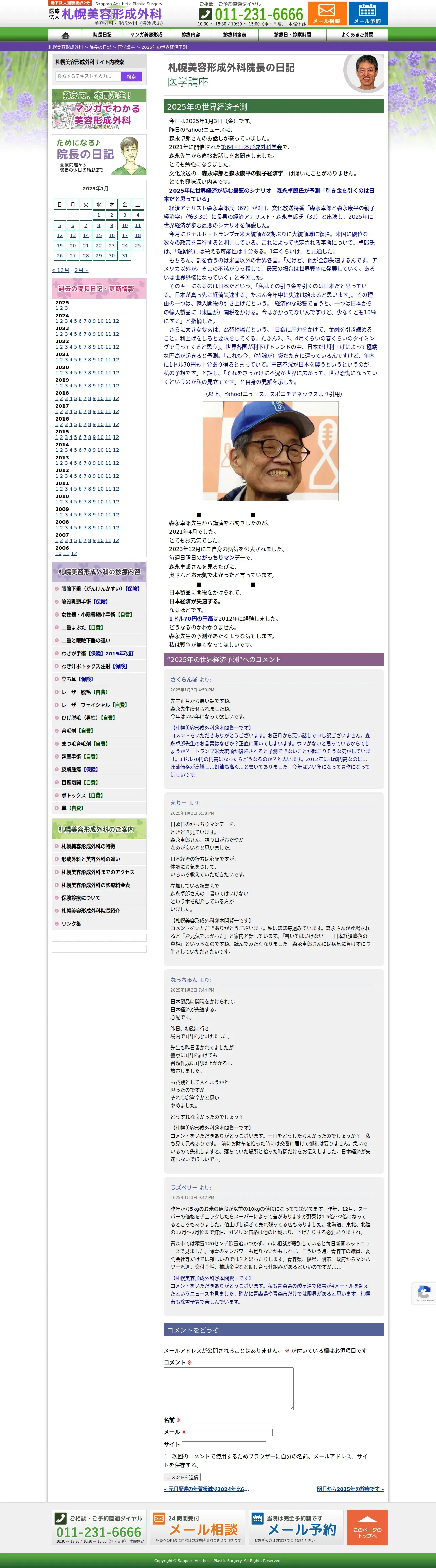Click the photo of the man in blue cap
436x1568 pixels.
click(x=271, y=451)
